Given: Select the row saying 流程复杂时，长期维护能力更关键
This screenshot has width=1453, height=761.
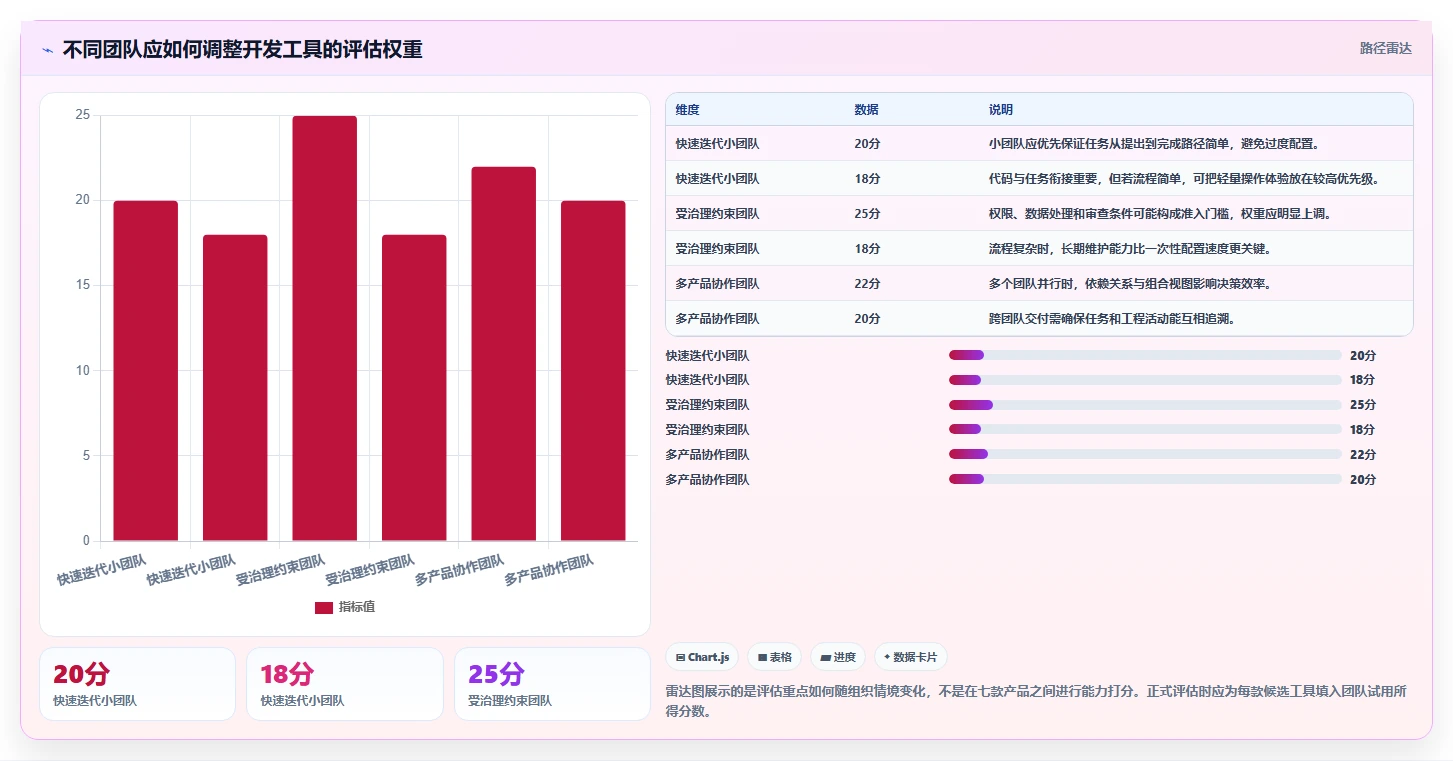Looking at the screenshot, I should (1039, 248).
